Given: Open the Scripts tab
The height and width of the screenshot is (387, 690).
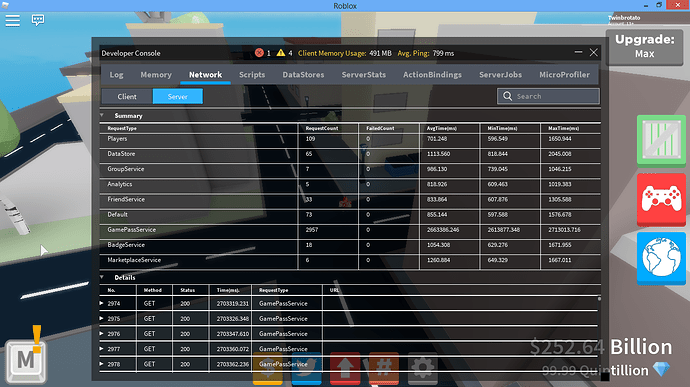Looking at the screenshot, I should 252,75.
